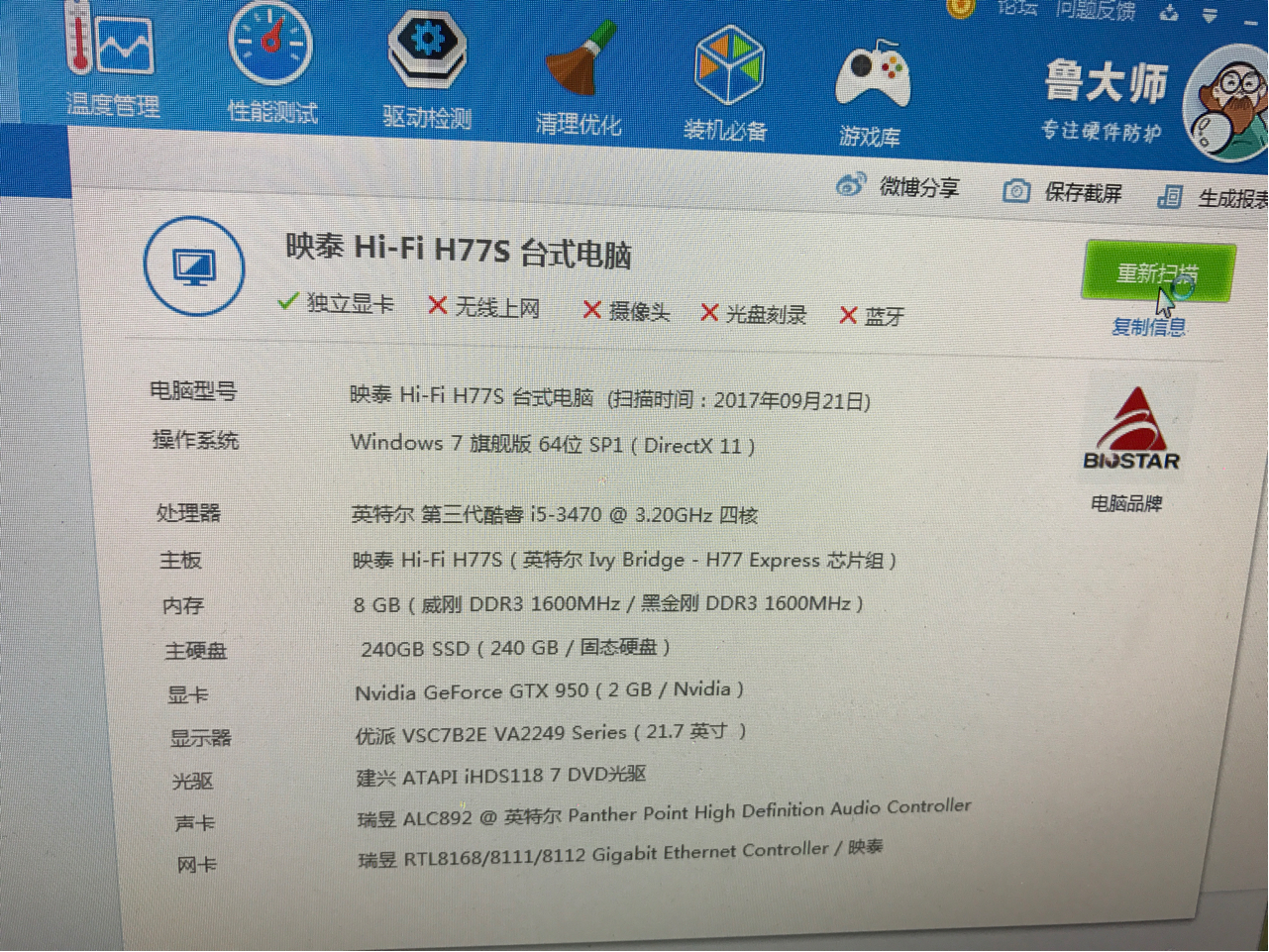Click the 独立显卡 green check status
The width and height of the screenshot is (1269, 952).
(336, 303)
